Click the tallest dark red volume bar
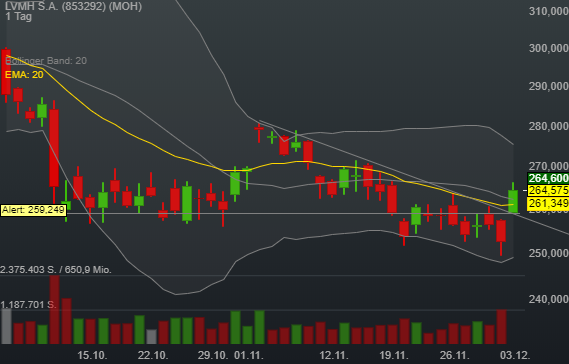 [x=54, y=310]
